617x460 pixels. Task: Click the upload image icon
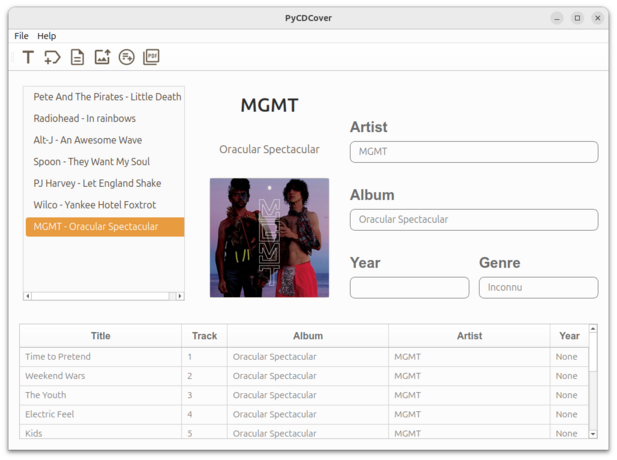102,57
